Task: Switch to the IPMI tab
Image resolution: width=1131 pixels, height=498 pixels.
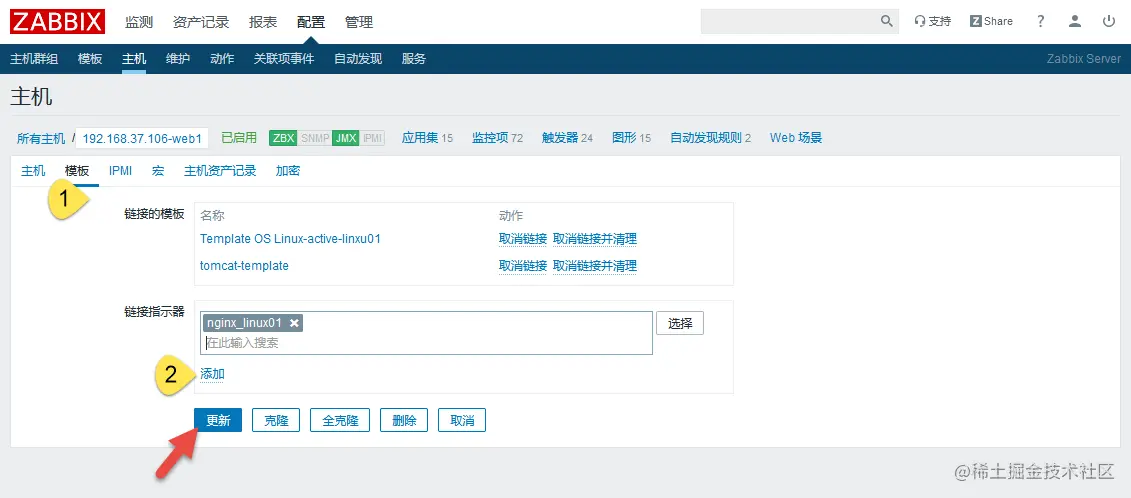Action: (120, 171)
